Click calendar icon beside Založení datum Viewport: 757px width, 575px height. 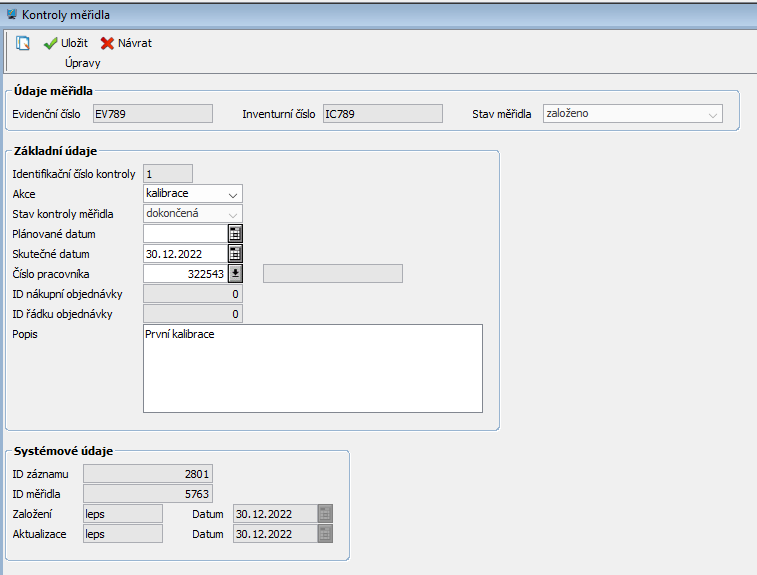(324, 514)
